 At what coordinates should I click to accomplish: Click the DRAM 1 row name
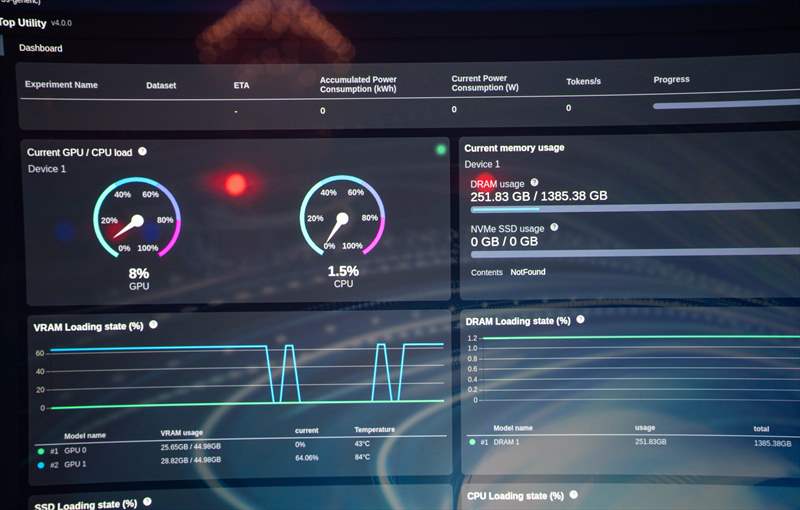(506, 442)
